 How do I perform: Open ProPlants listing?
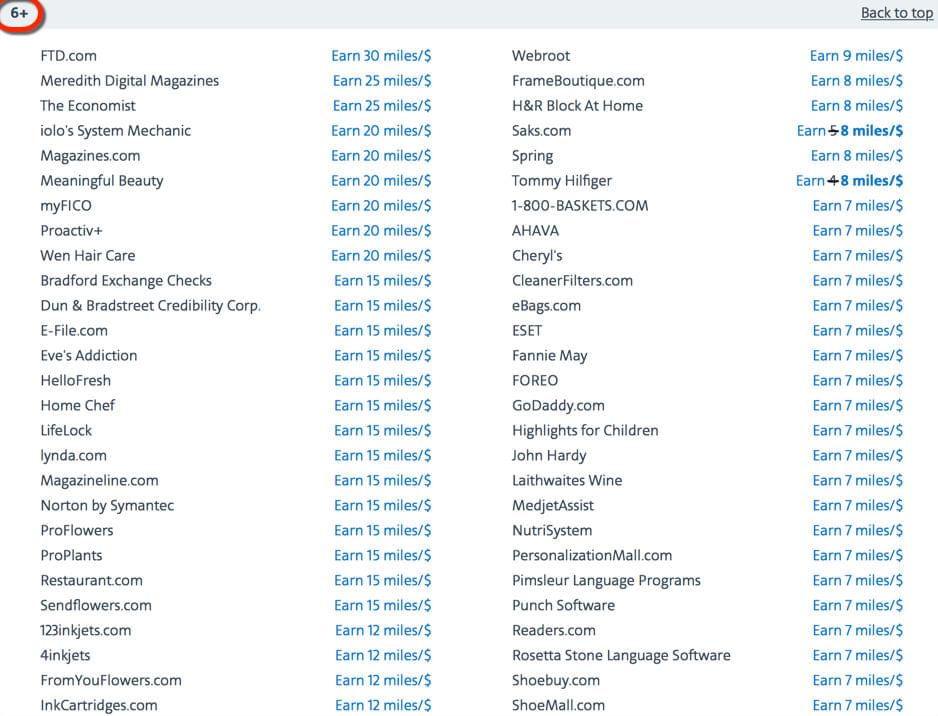point(71,556)
